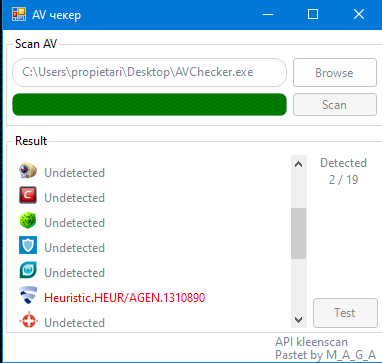Click the red Comodo C antivirus icon
382x363 pixels.
(x=28, y=195)
